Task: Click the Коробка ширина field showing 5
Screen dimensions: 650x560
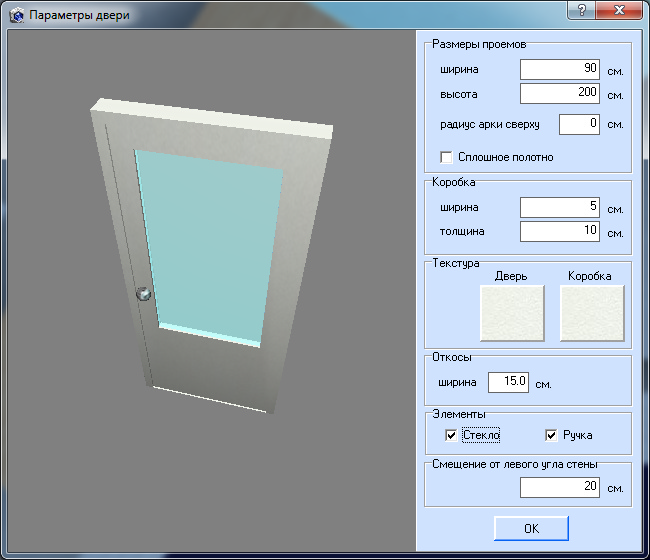Action: (x=560, y=208)
